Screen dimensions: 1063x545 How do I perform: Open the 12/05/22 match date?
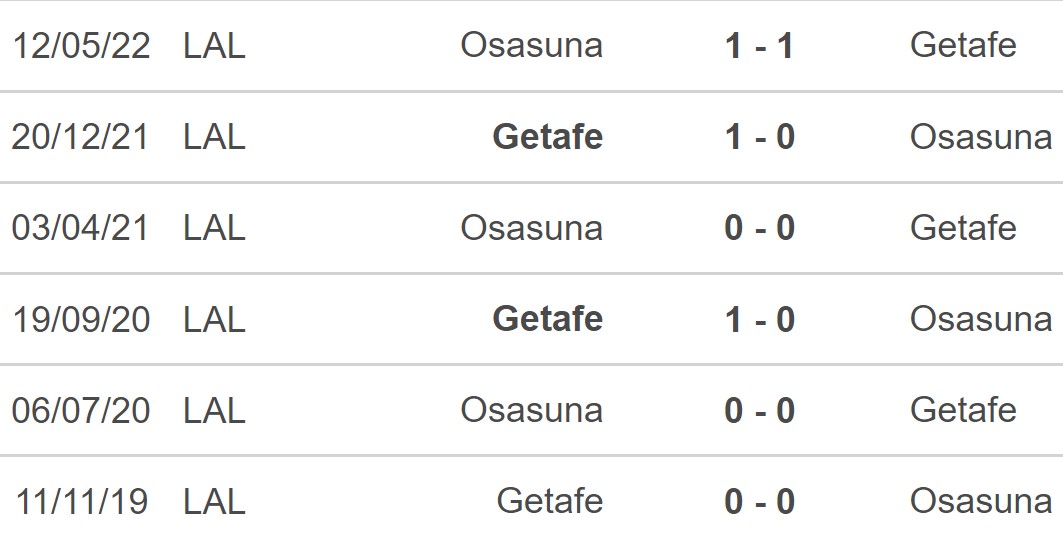[81, 46]
